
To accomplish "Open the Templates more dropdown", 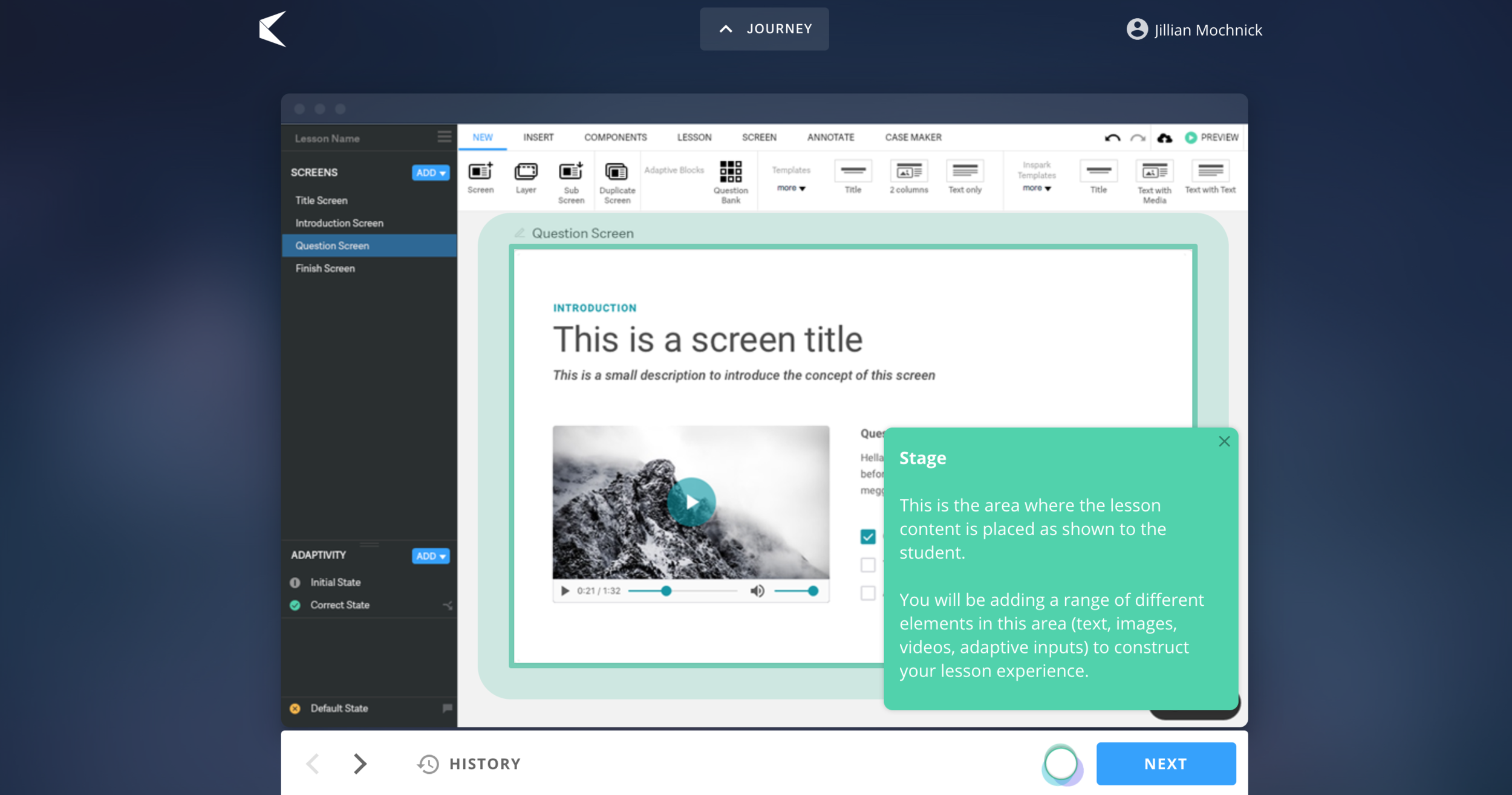I will (x=790, y=188).
